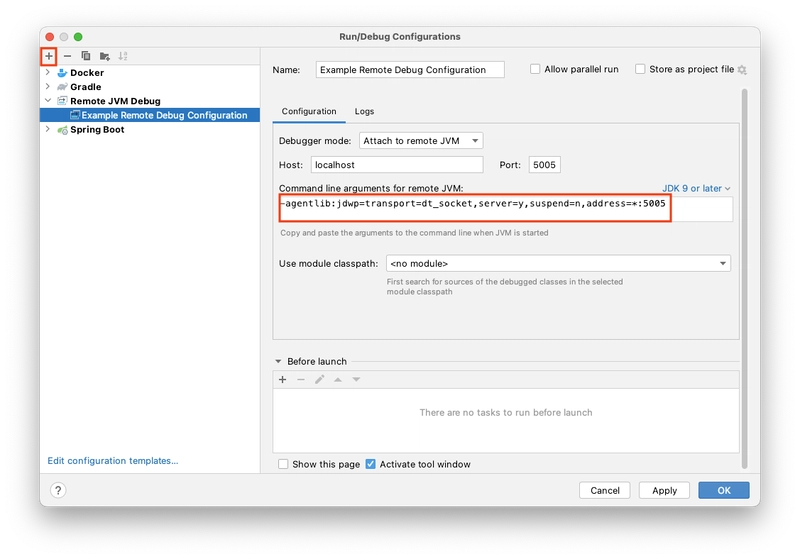
Task: Focus the Host input field
Action: click(397, 165)
